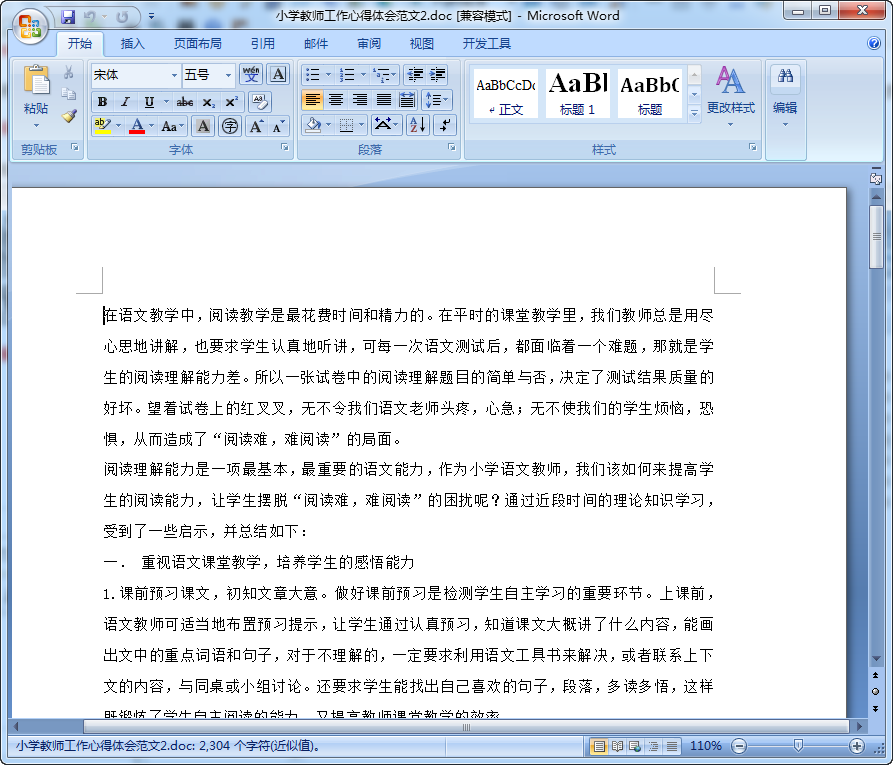This screenshot has height=765, width=893.
Task: Sort the selected text A to Z
Action: pyautogui.click(x=417, y=125)
